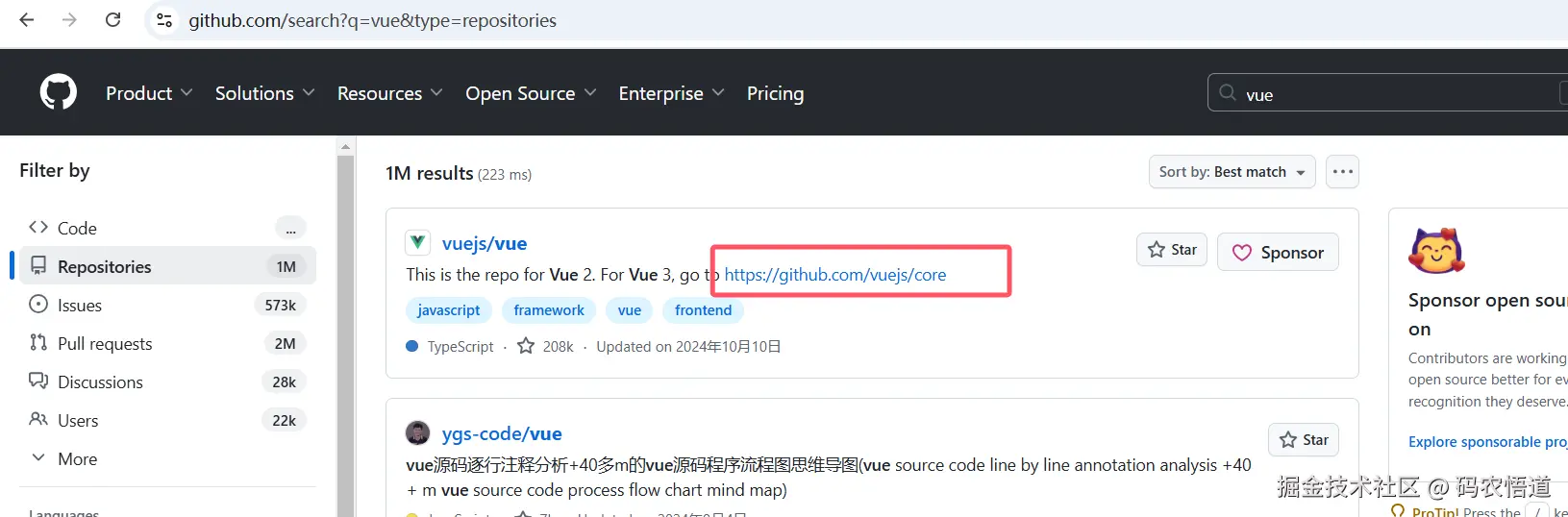Filter results by Issues
This screenshot has height=517, width=1568.
[x=167, y=305]
